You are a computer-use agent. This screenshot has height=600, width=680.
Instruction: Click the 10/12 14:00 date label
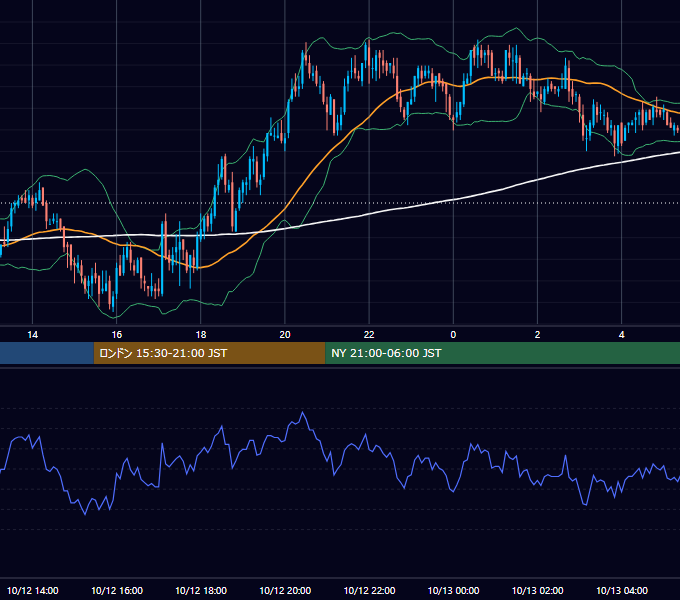33,590
